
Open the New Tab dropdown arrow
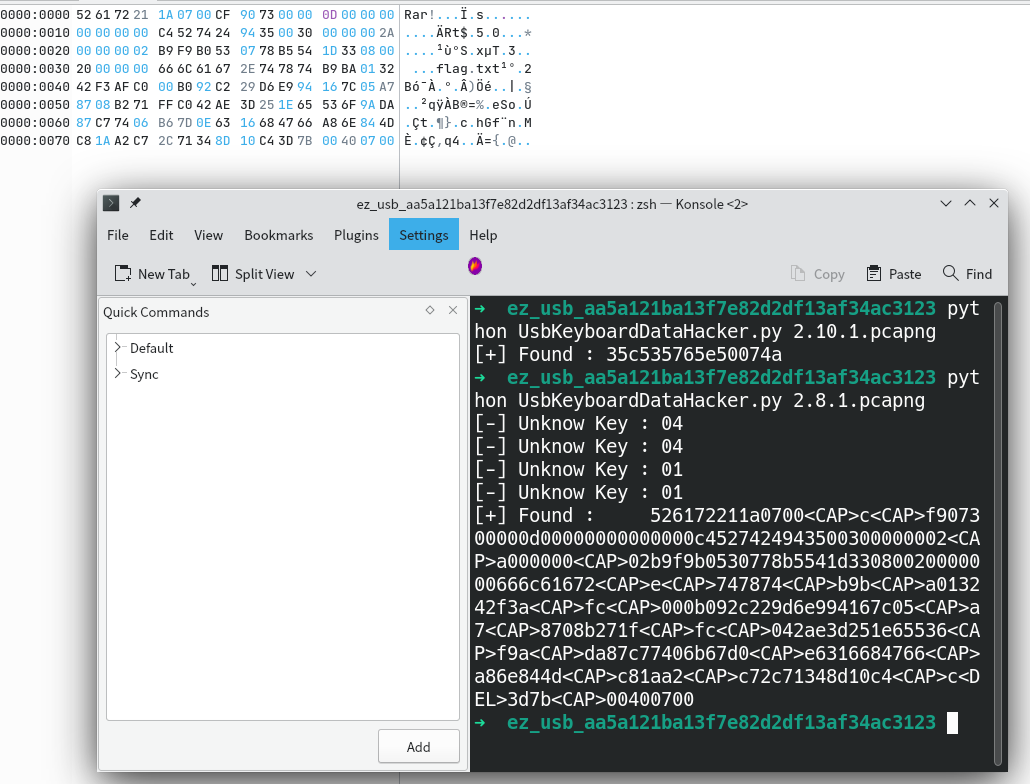click(194, 284)
